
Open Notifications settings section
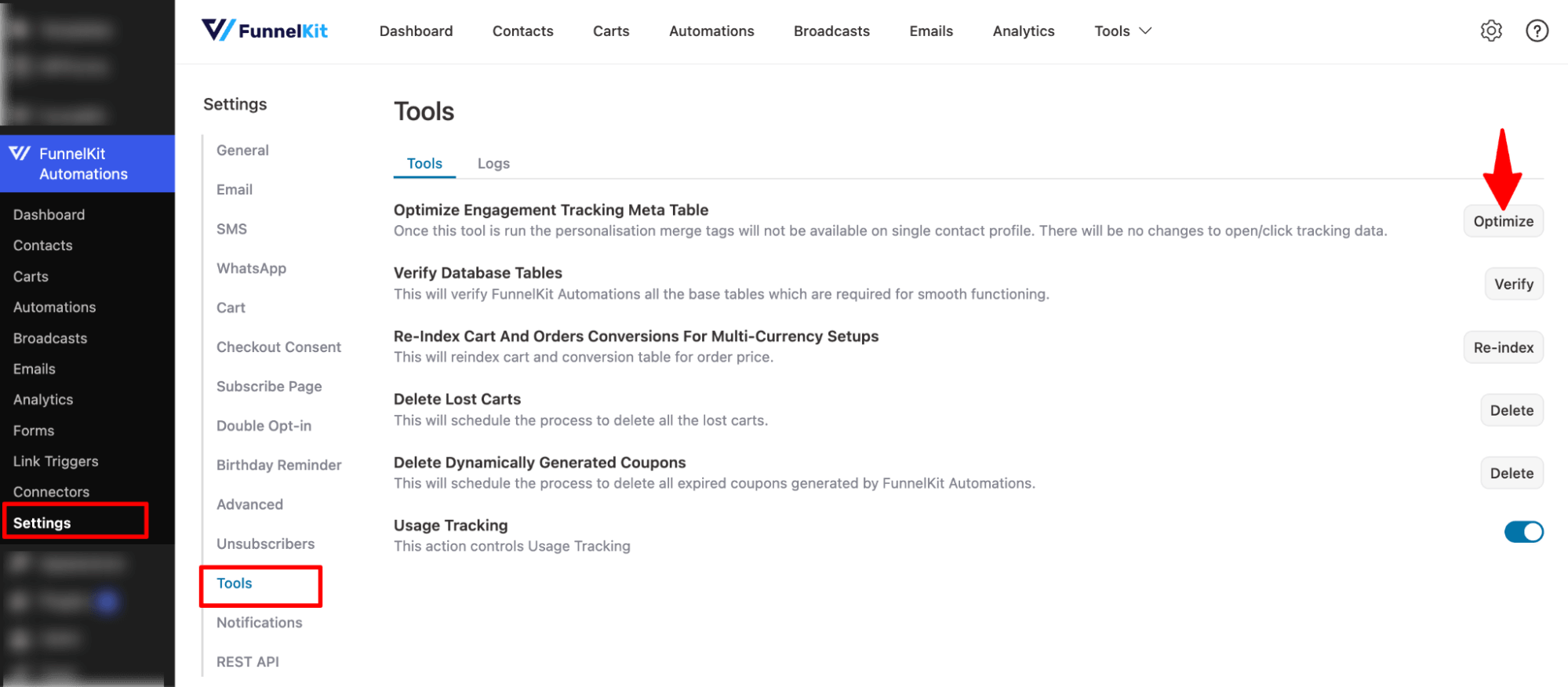(x=259, y=622)
